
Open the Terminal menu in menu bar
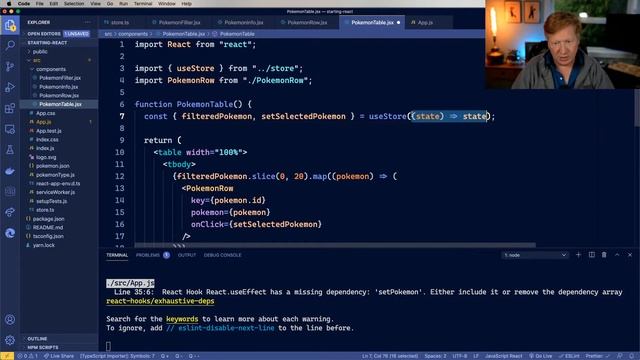143,4
